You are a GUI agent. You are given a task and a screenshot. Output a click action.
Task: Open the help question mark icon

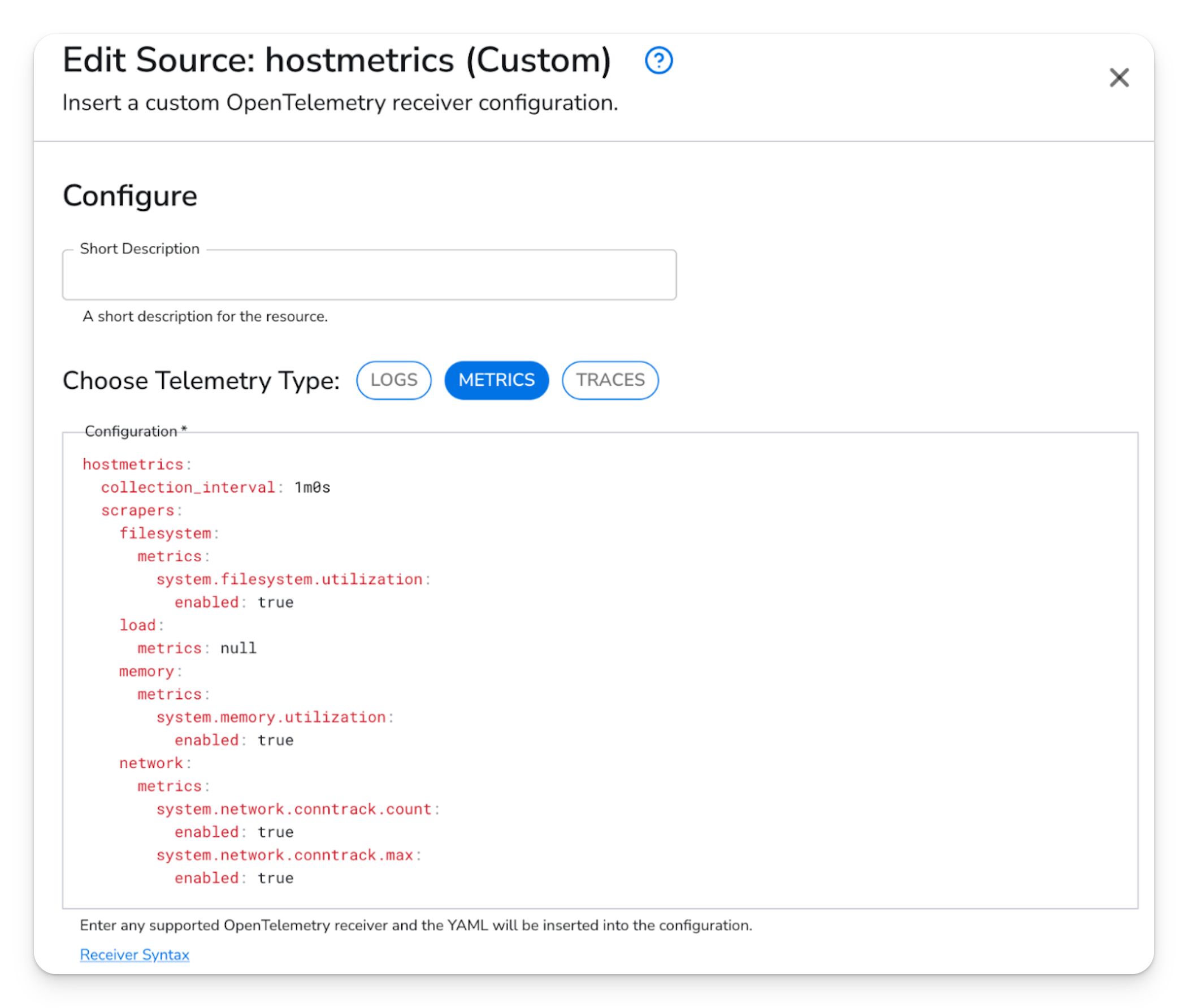[658, 60]
